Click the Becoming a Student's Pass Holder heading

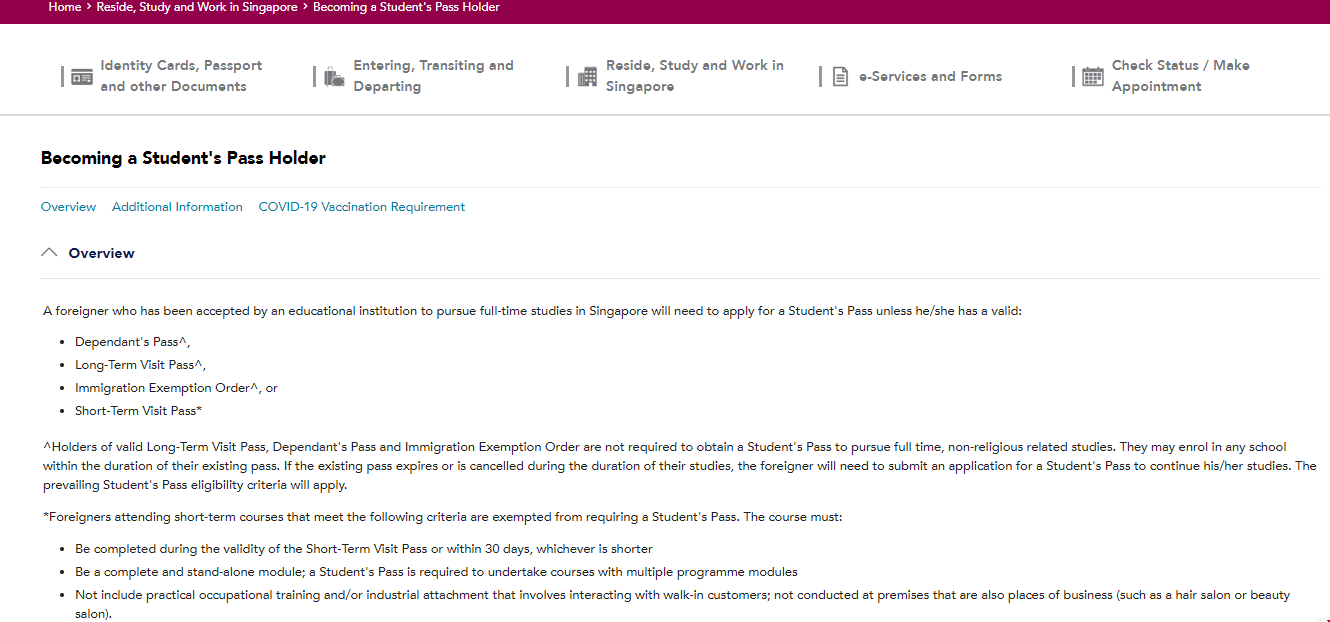[x=183, y=158]
